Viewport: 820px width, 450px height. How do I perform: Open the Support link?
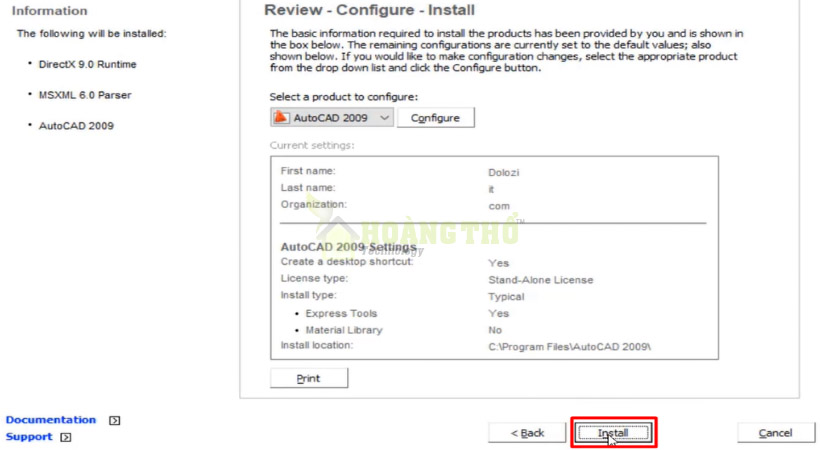coord(29,437)
